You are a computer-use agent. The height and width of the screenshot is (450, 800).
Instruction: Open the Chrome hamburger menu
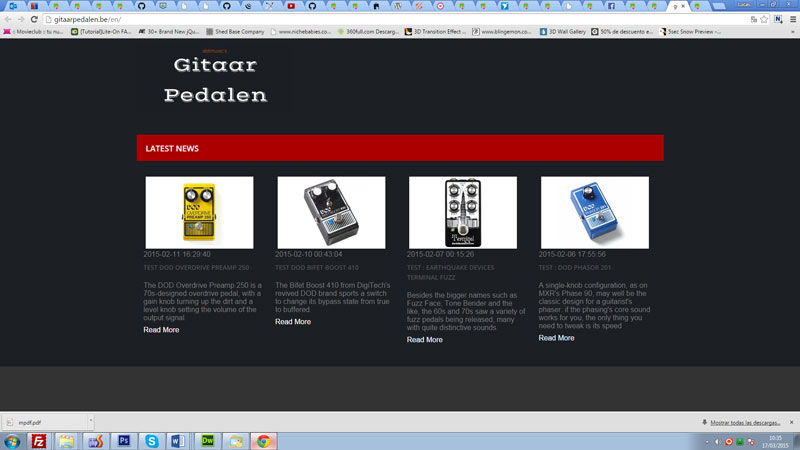point(793,19)
